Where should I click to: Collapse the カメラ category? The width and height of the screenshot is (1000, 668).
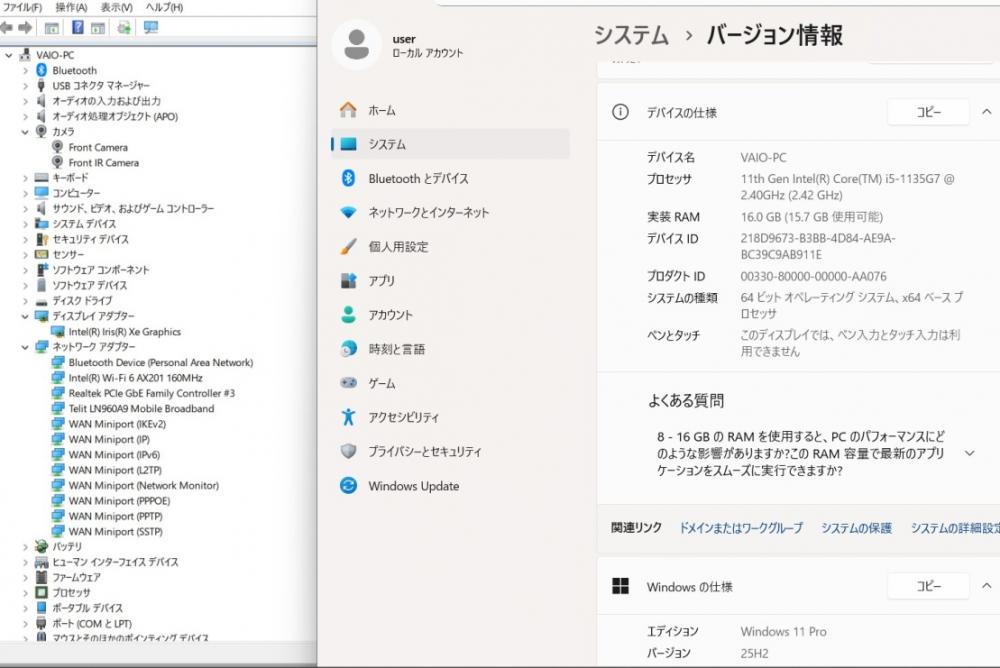coord(25,132)
